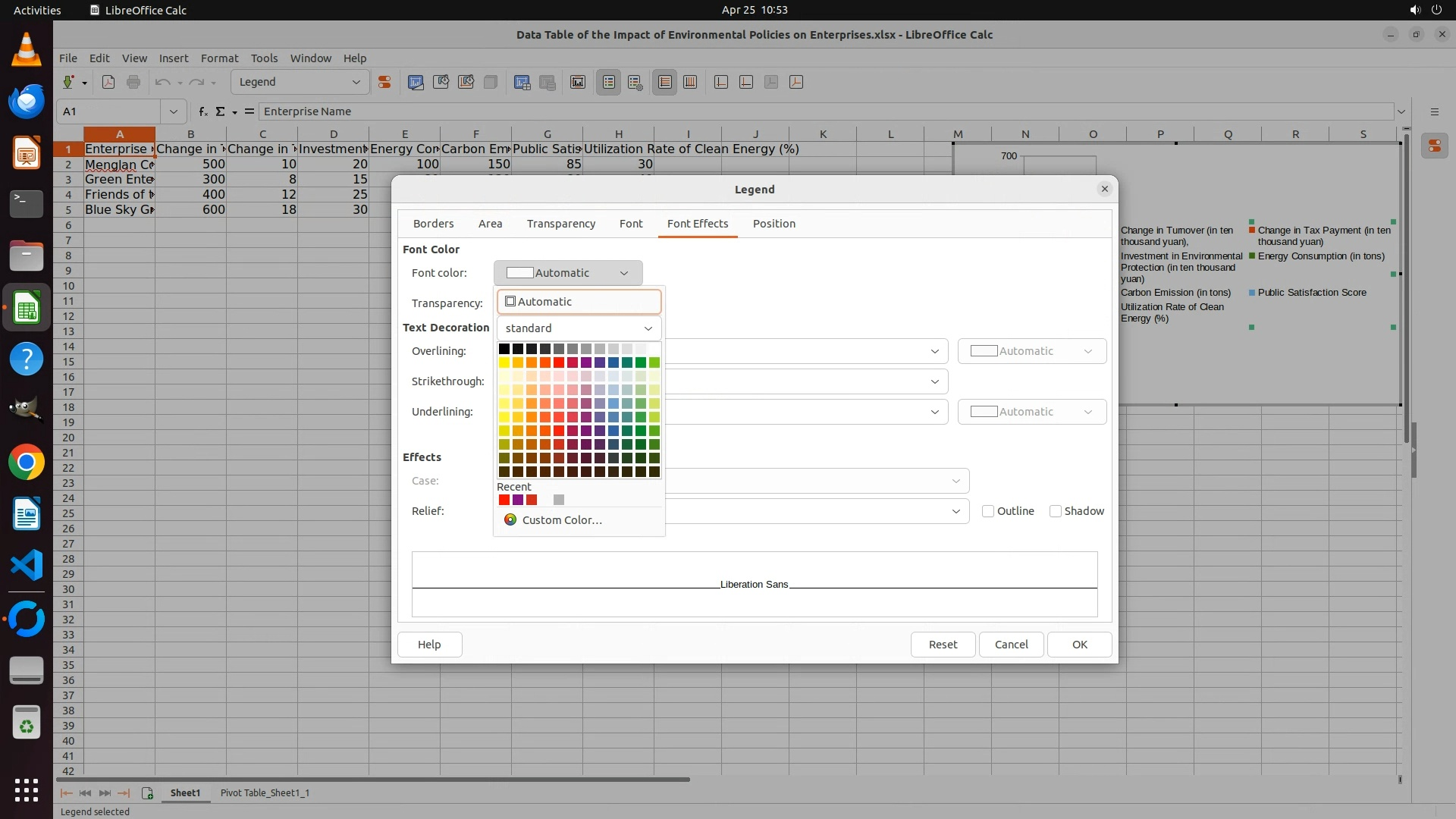The image size is (1456, 819).
Task: Open Visual Studio Code from dock
Action: 27,566
